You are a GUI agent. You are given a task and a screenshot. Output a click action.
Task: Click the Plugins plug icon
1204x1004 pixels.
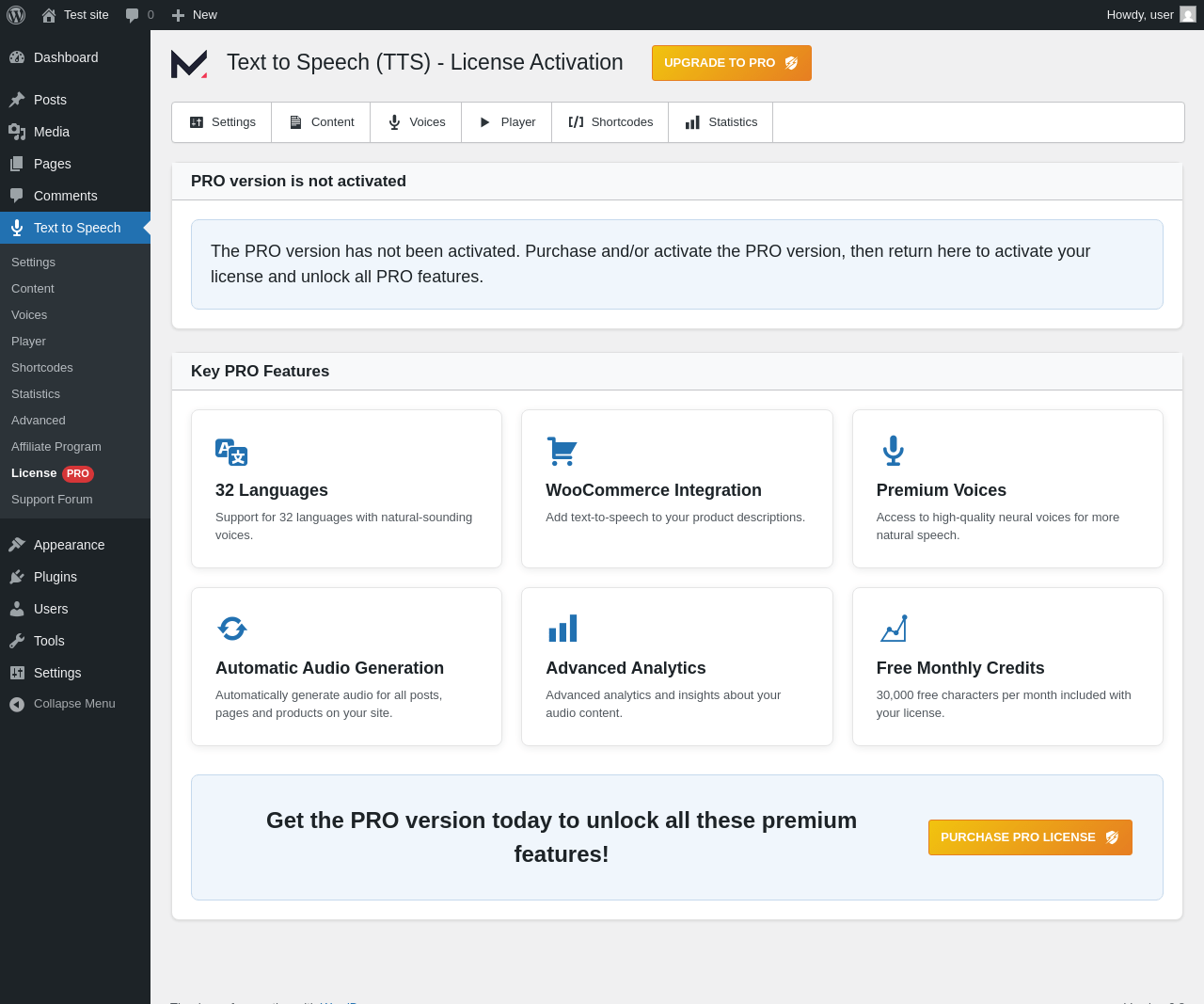point(17,577)
